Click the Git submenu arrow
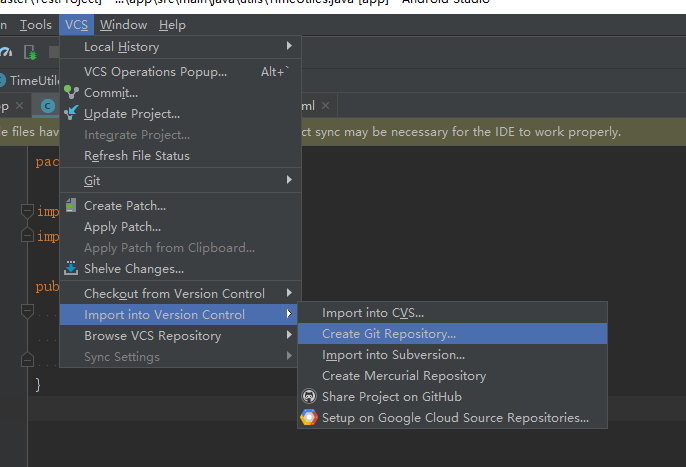Image resolution: width=686 pixels, height=467 pixels. click(x=289, y=180)
